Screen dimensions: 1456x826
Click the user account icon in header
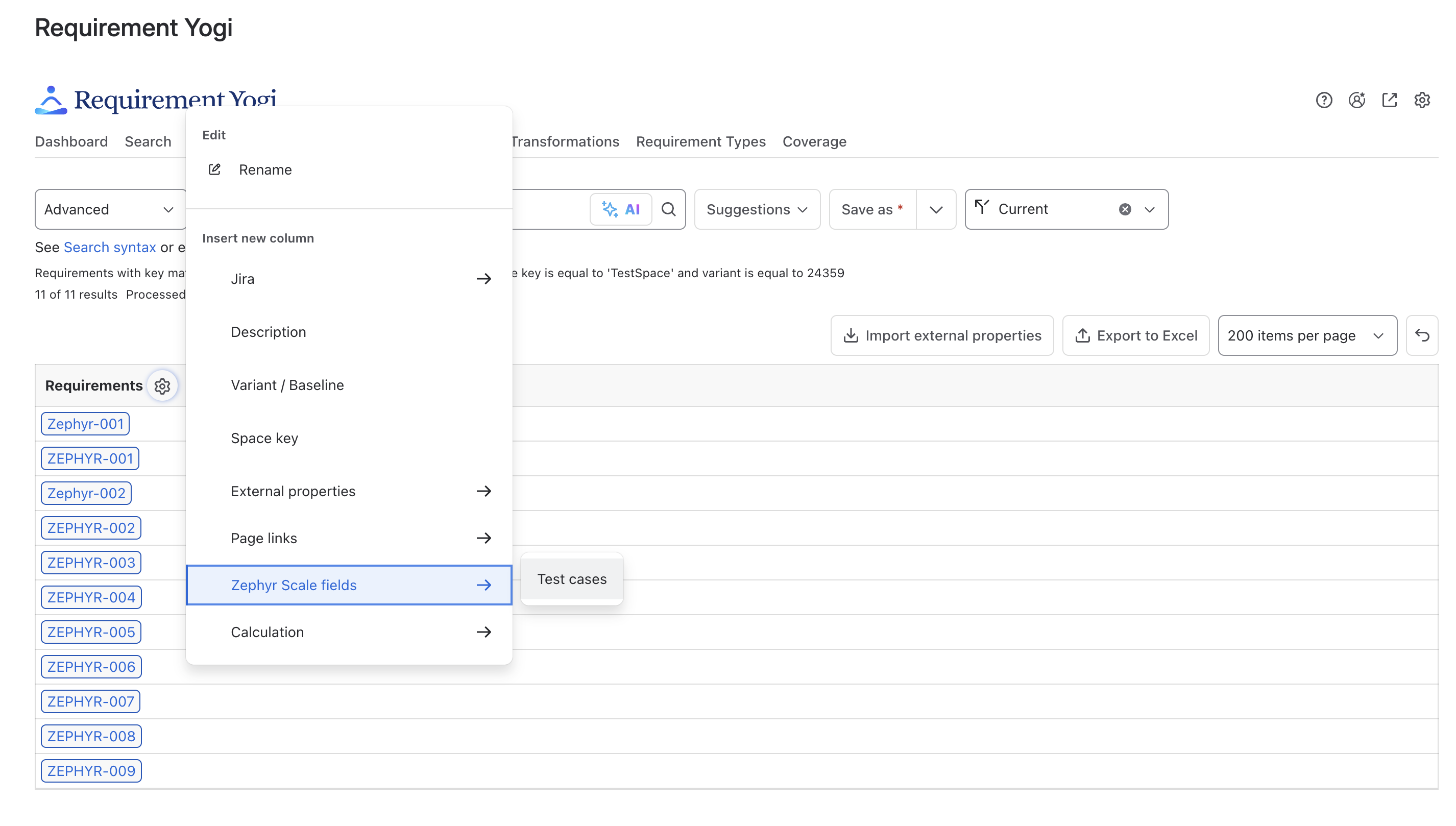pyautogui.click(x=1356, y=101)
